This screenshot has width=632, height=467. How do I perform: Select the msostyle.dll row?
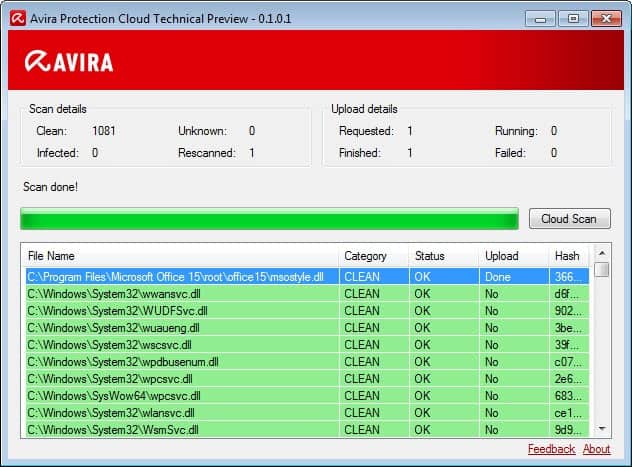pyautogui.click(x=308, y=277)
